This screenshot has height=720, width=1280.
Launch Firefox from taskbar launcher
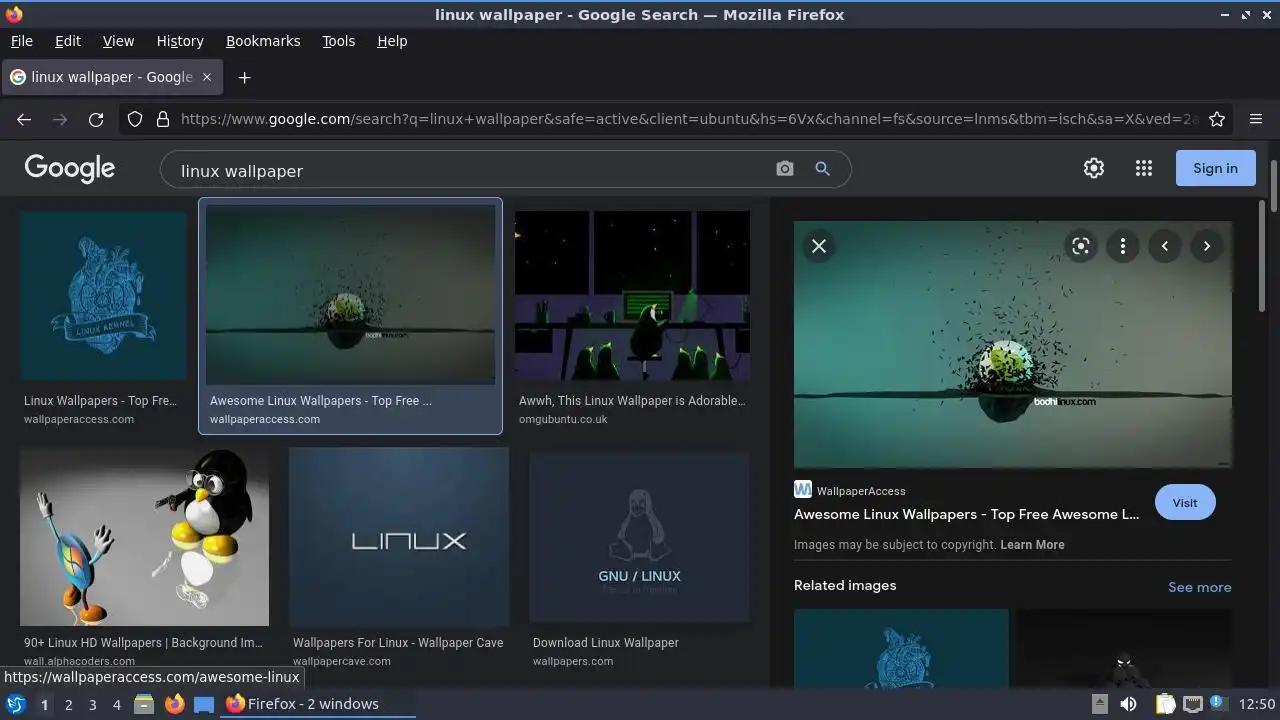(174, 704)
